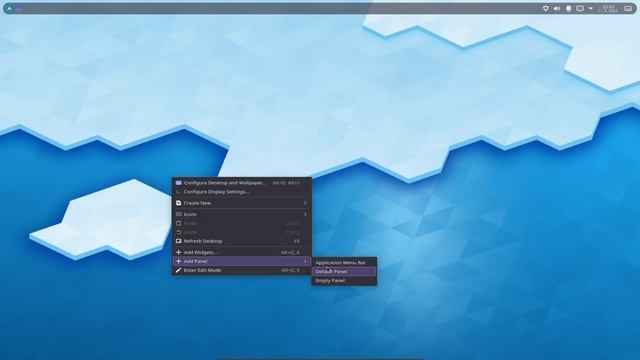Choose Add Widgets from the context menu
The image size is (640, 360).
(x=242, y=252)
